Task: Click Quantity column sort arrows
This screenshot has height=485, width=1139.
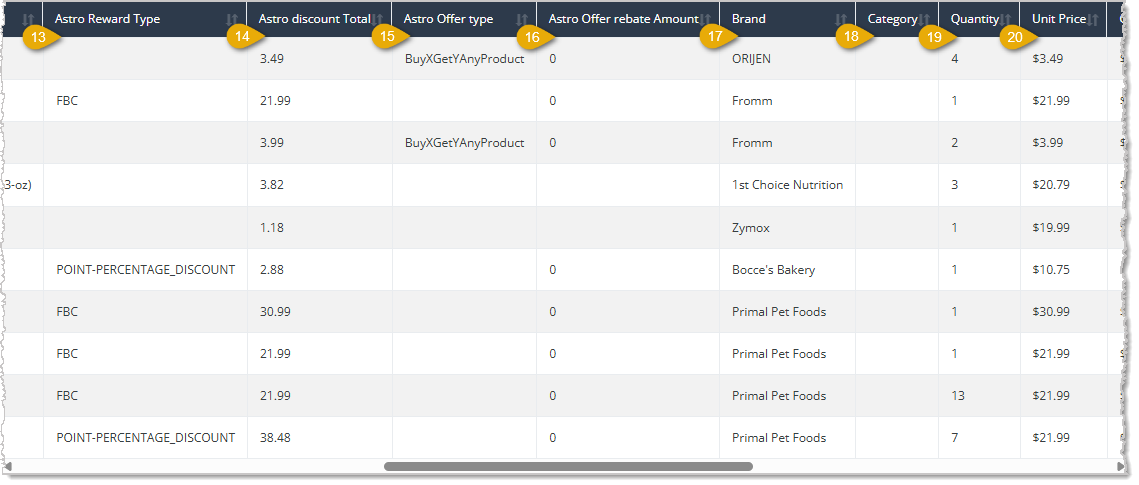Action: pos(1005,20)
